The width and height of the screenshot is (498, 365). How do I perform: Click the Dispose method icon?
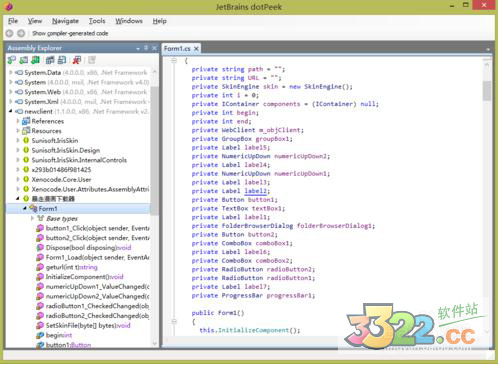[x=40, y=247]
